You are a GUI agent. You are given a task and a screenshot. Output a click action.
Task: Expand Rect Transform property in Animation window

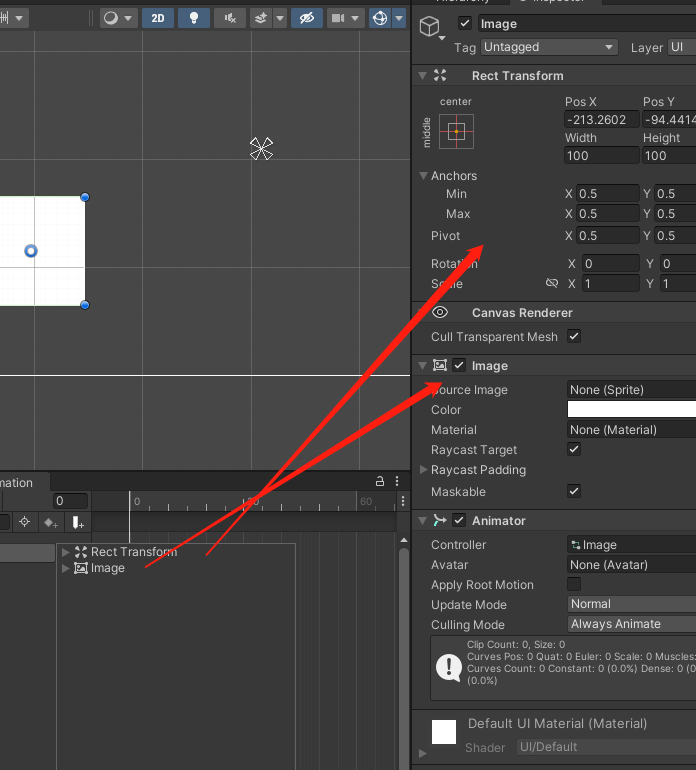(65, 552)
